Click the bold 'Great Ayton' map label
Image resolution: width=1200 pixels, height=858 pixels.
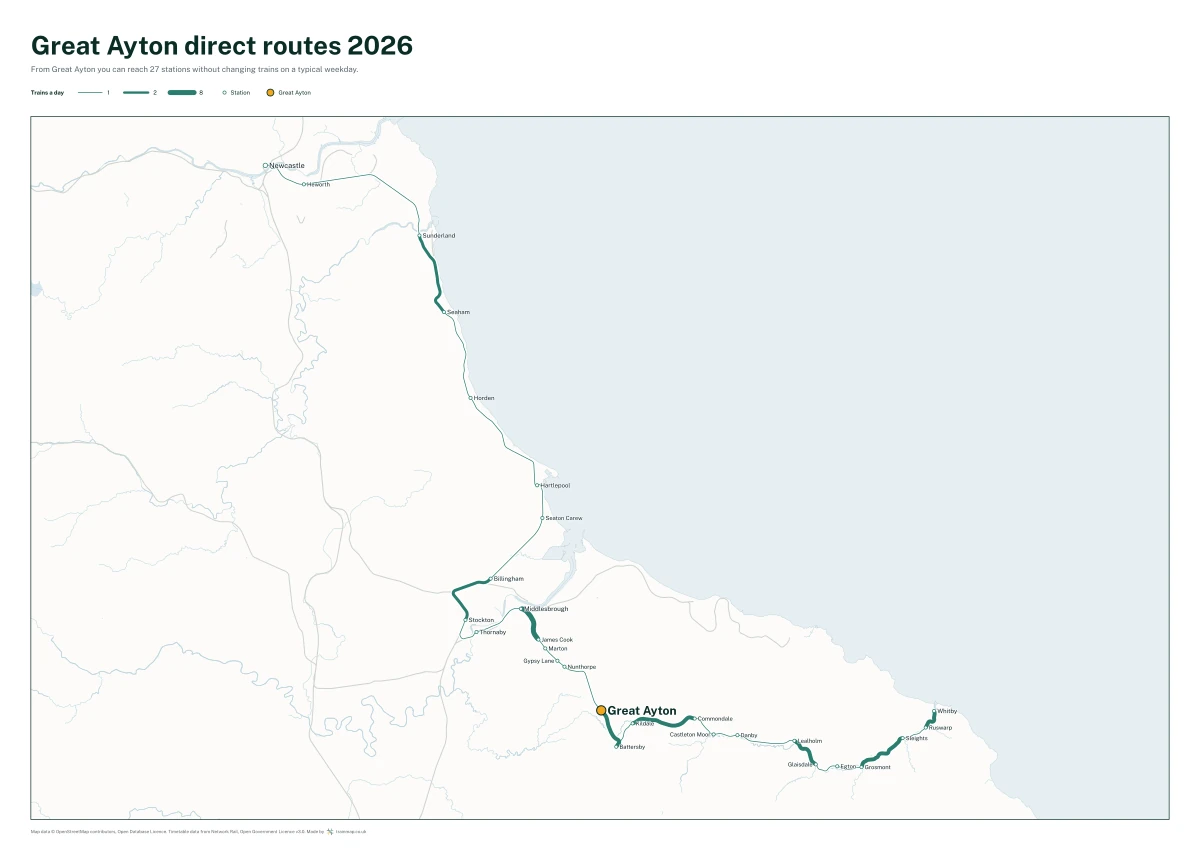click(x=642, y=711)
